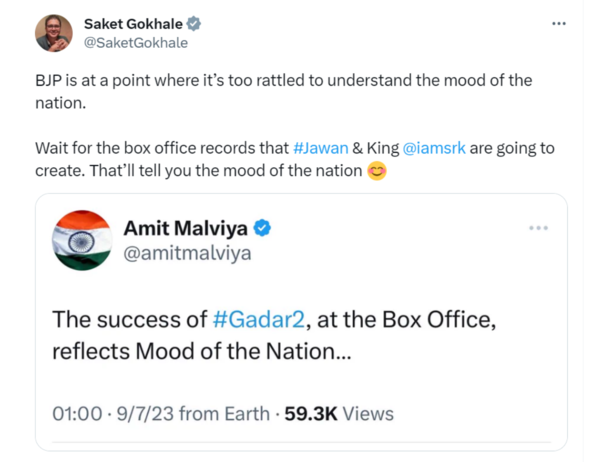This screenshot has height=462, width=616.
Task: Open the quoted tweet's three-dot menu
Action: click(x=539, y=228)
